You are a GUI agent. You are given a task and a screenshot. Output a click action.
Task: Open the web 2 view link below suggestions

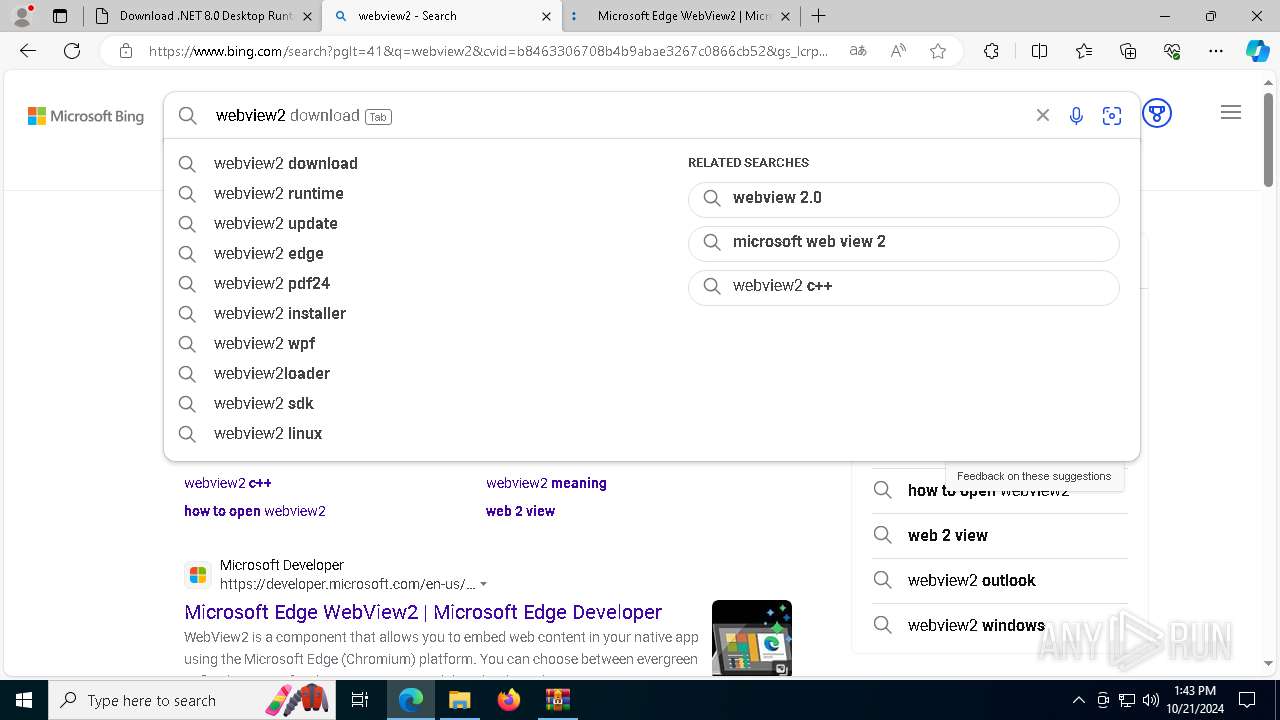520,511
